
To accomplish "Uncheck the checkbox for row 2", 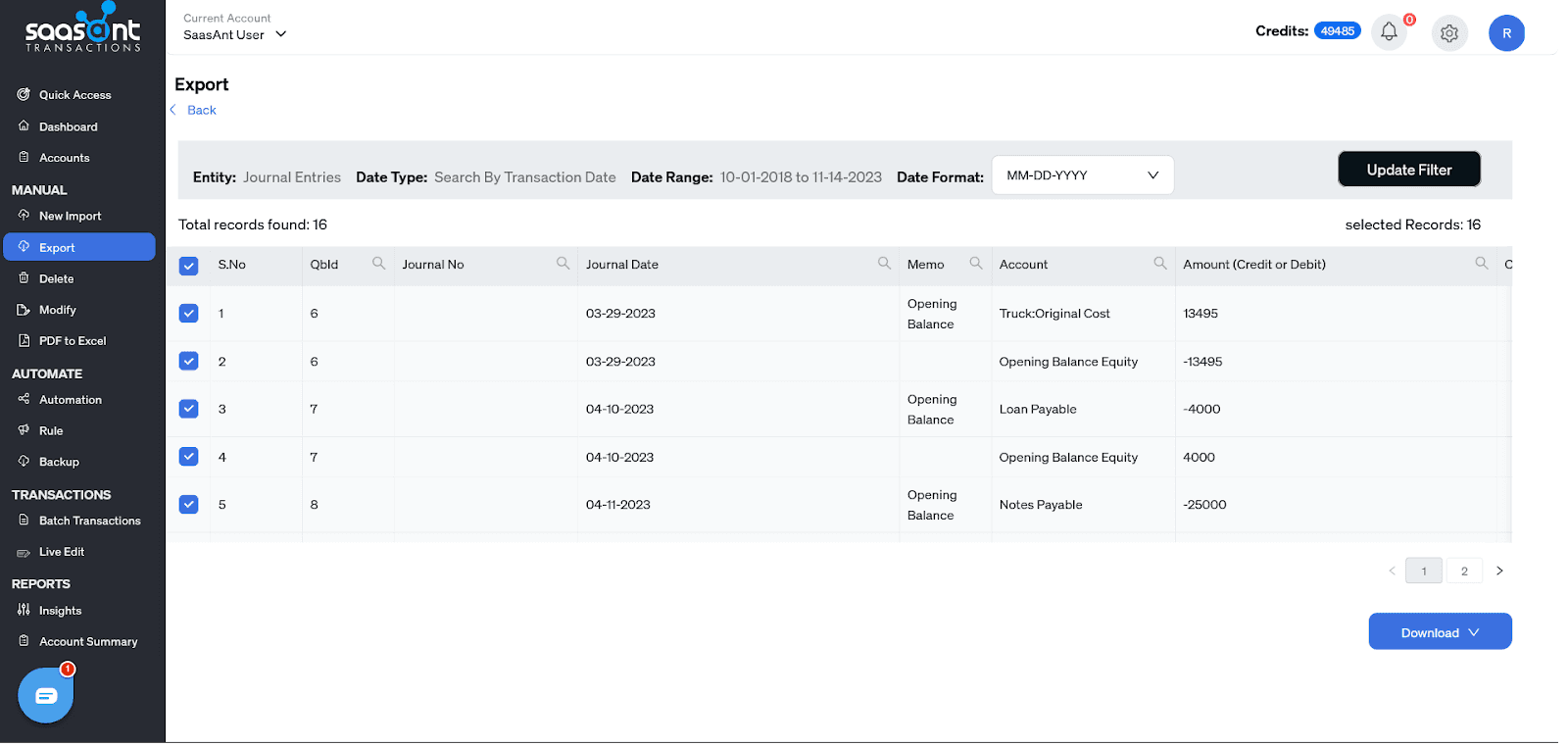I will coord(189,361).
